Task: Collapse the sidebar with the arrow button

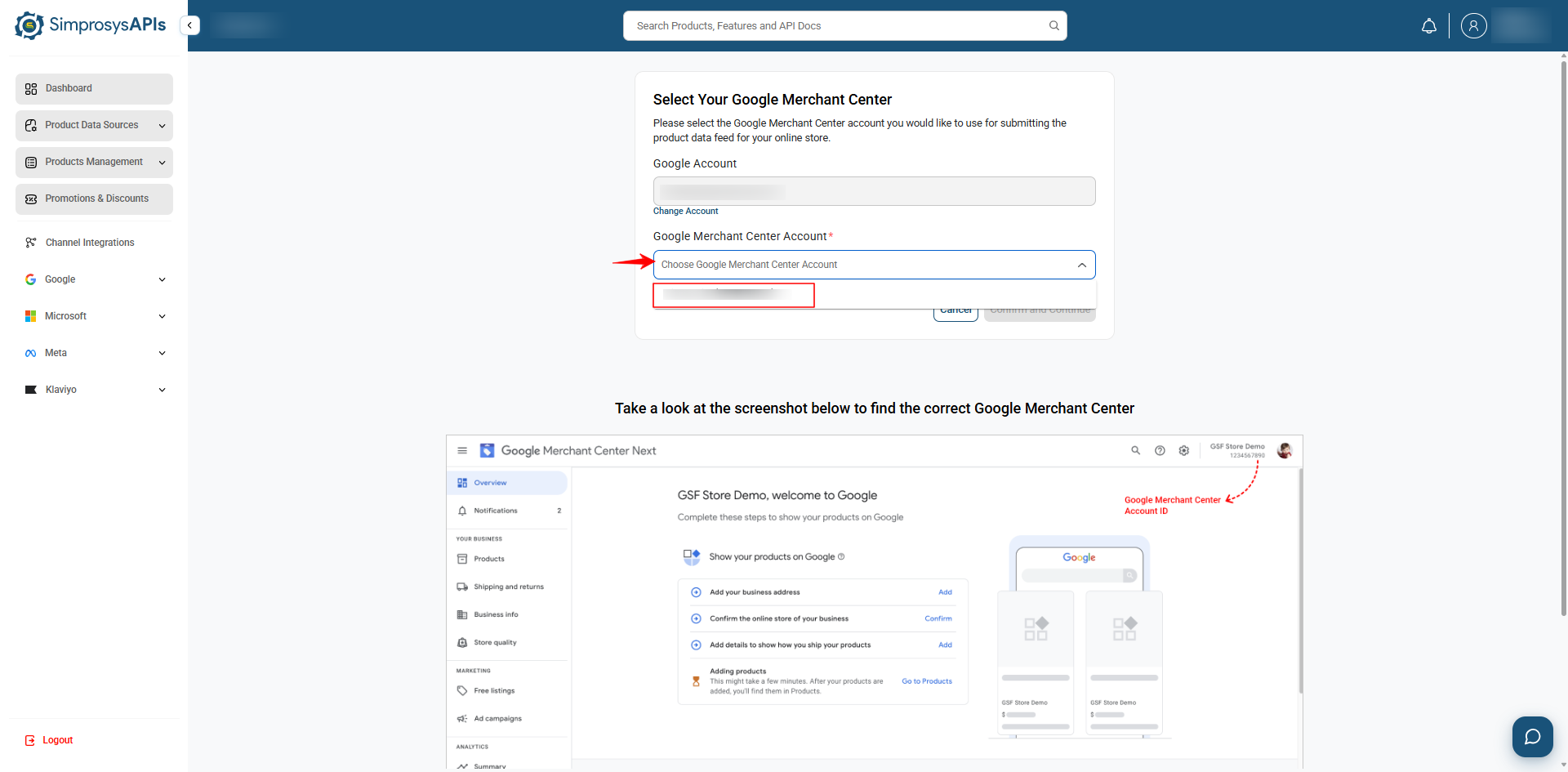Action: click(189, 25)
